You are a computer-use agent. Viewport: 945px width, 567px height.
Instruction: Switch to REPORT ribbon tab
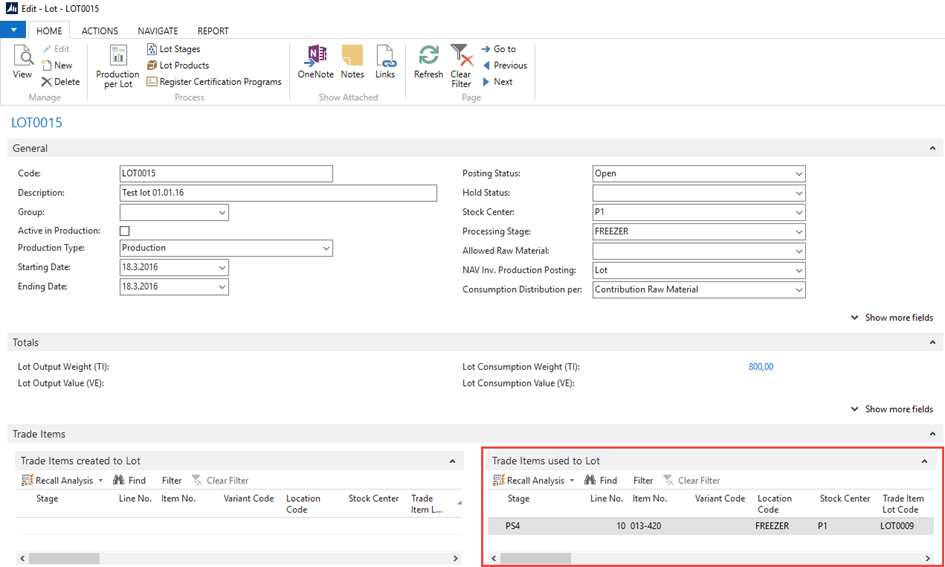[x=213, y=31]
